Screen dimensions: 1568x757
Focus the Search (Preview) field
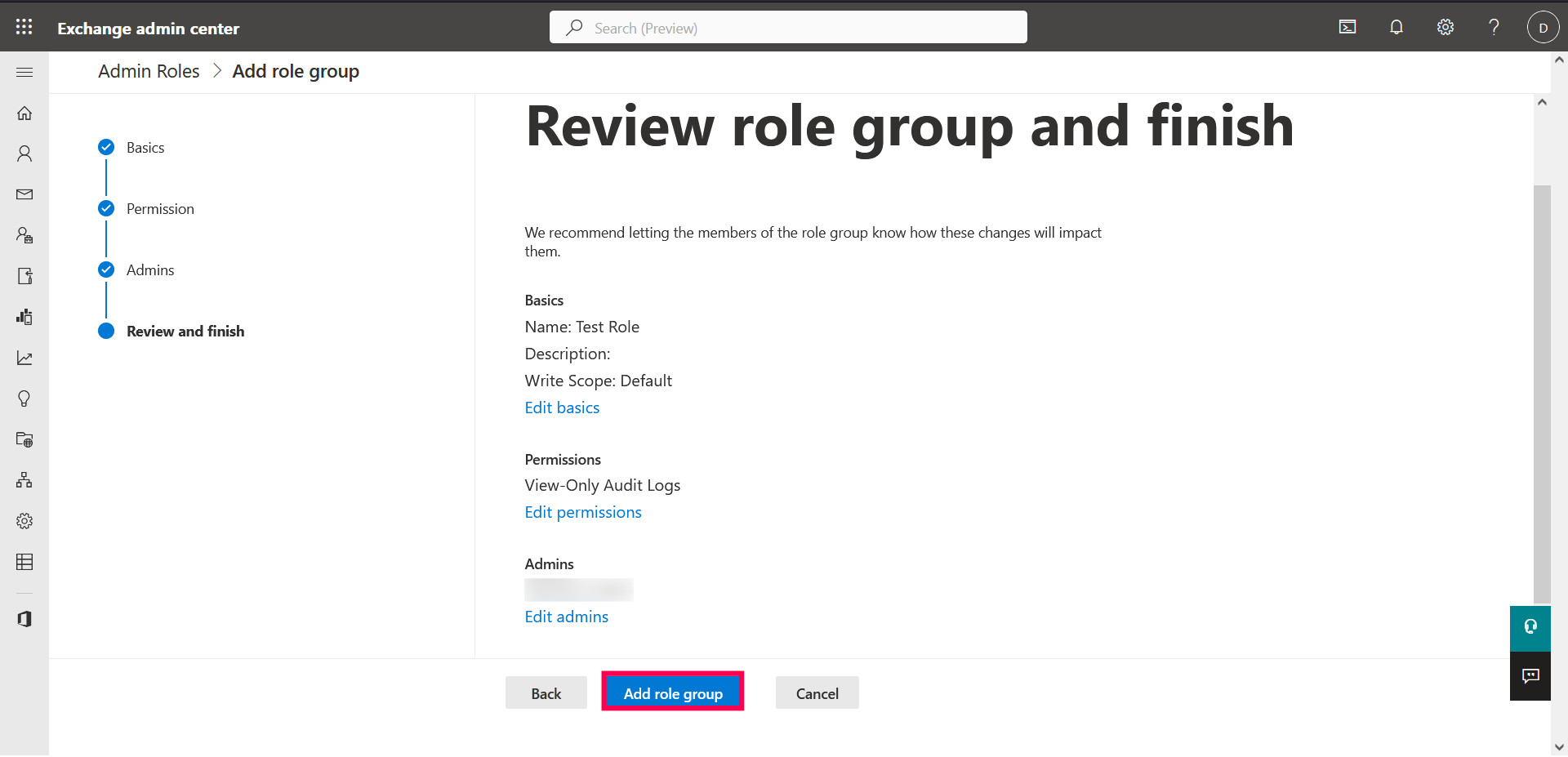[x=788, y=28]
